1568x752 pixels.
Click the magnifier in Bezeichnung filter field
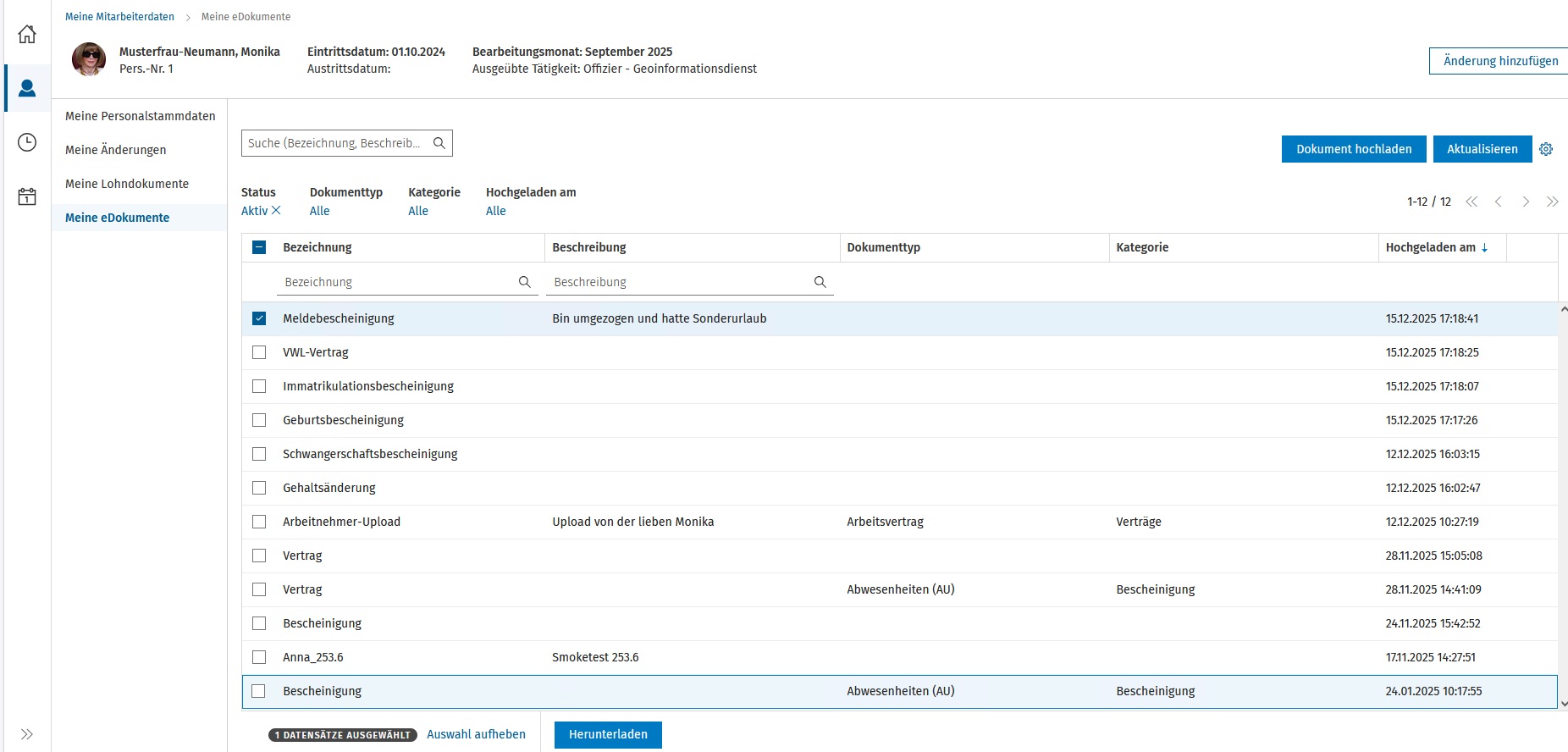pos(525,282)
